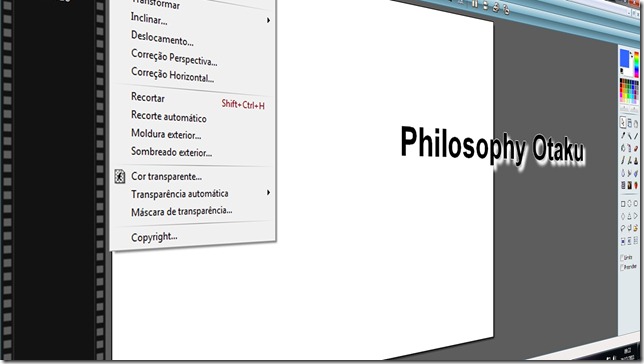Viewport: 644px width, 364px height.
Task: Swap foreground and background colors arrow
Action: [x=631, y=54]
